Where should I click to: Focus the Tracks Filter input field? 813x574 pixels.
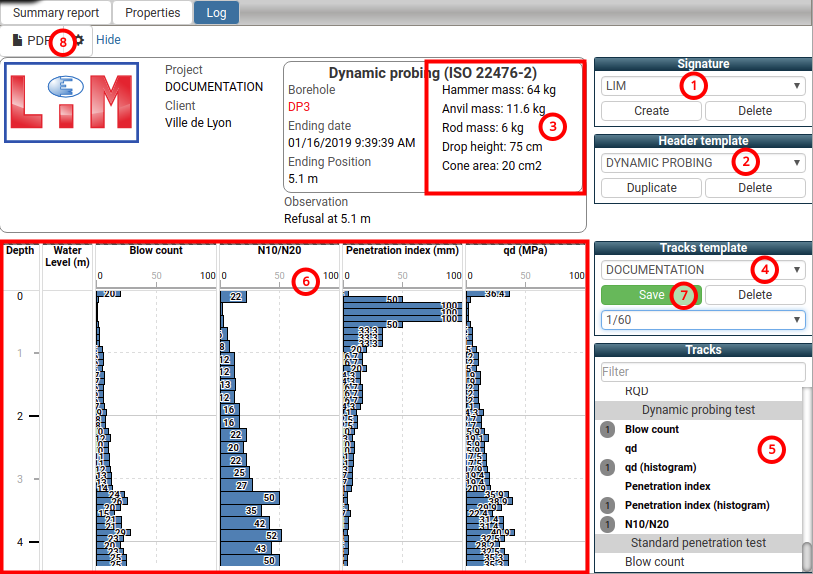(x=700, y=371)
